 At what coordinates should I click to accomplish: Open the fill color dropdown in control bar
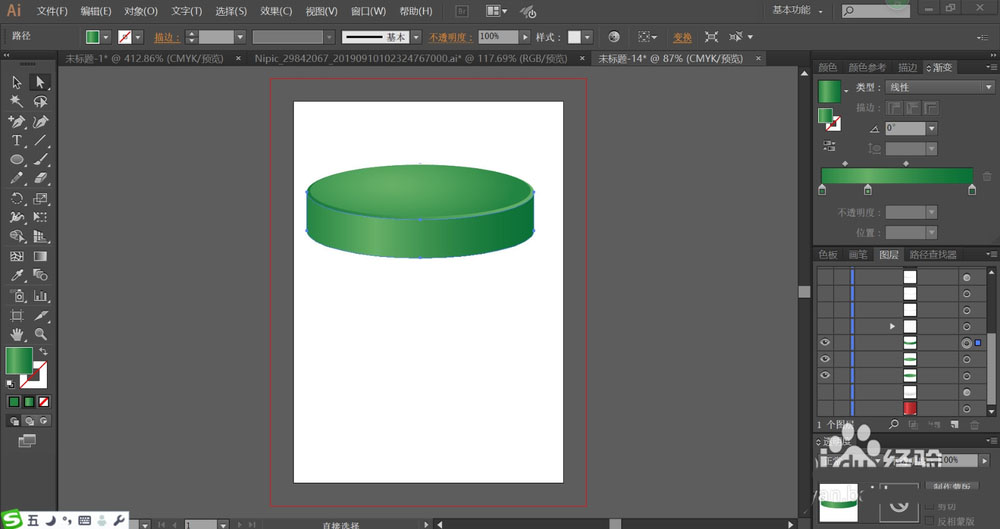[x=106, y=37]
